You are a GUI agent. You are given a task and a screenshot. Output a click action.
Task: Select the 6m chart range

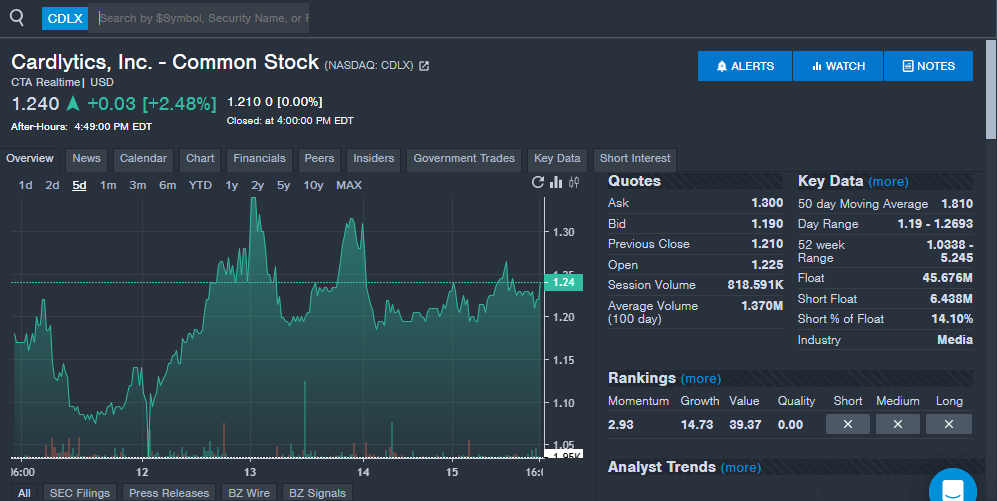click(x=167, y=185)
